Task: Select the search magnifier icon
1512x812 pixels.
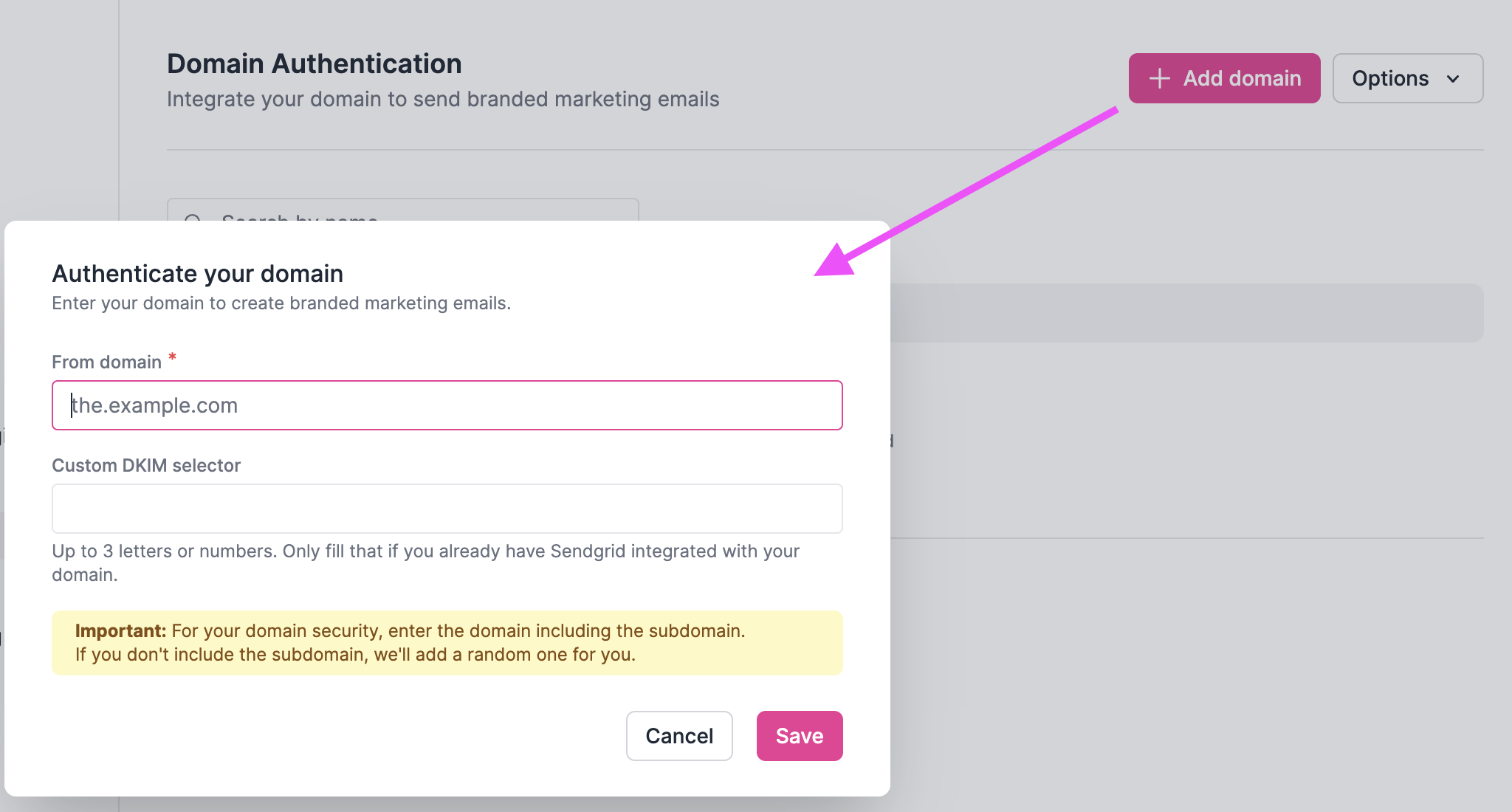Action: [193, 221]
